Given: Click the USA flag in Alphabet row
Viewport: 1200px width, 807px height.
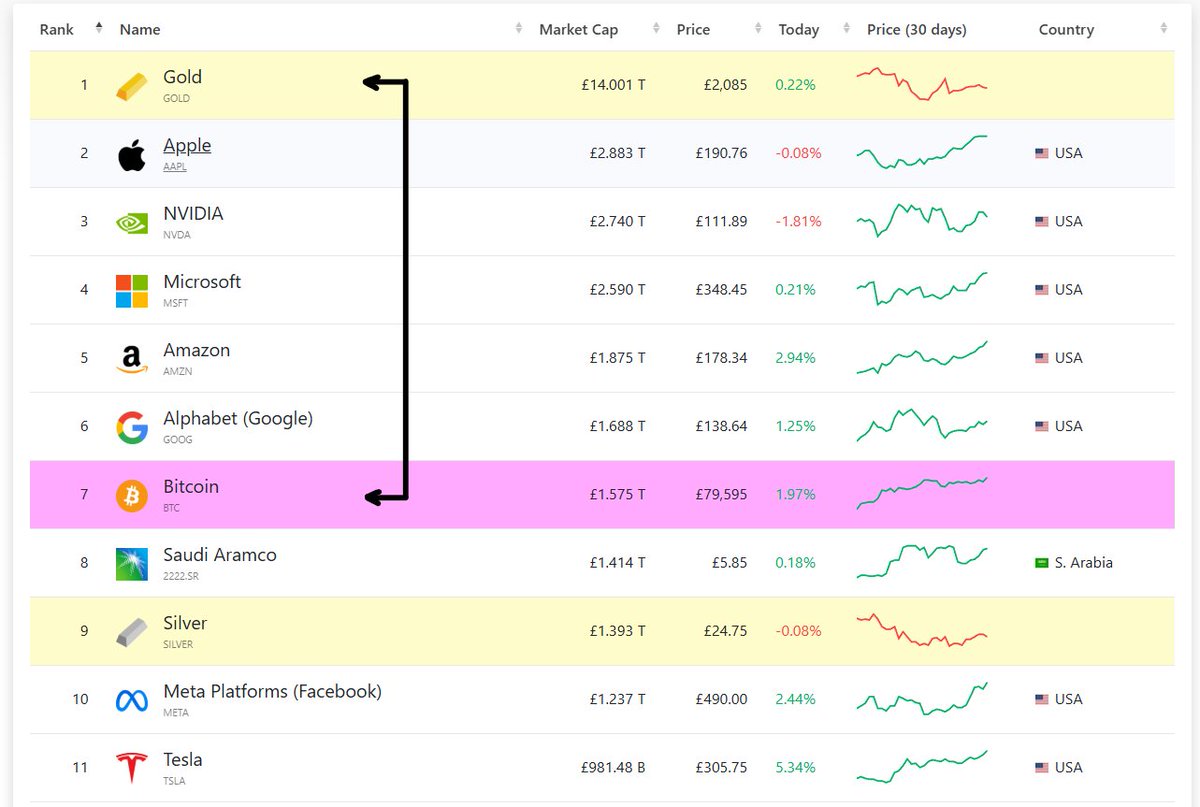Looking at the screenshot, I should [x=1042, y=426].
